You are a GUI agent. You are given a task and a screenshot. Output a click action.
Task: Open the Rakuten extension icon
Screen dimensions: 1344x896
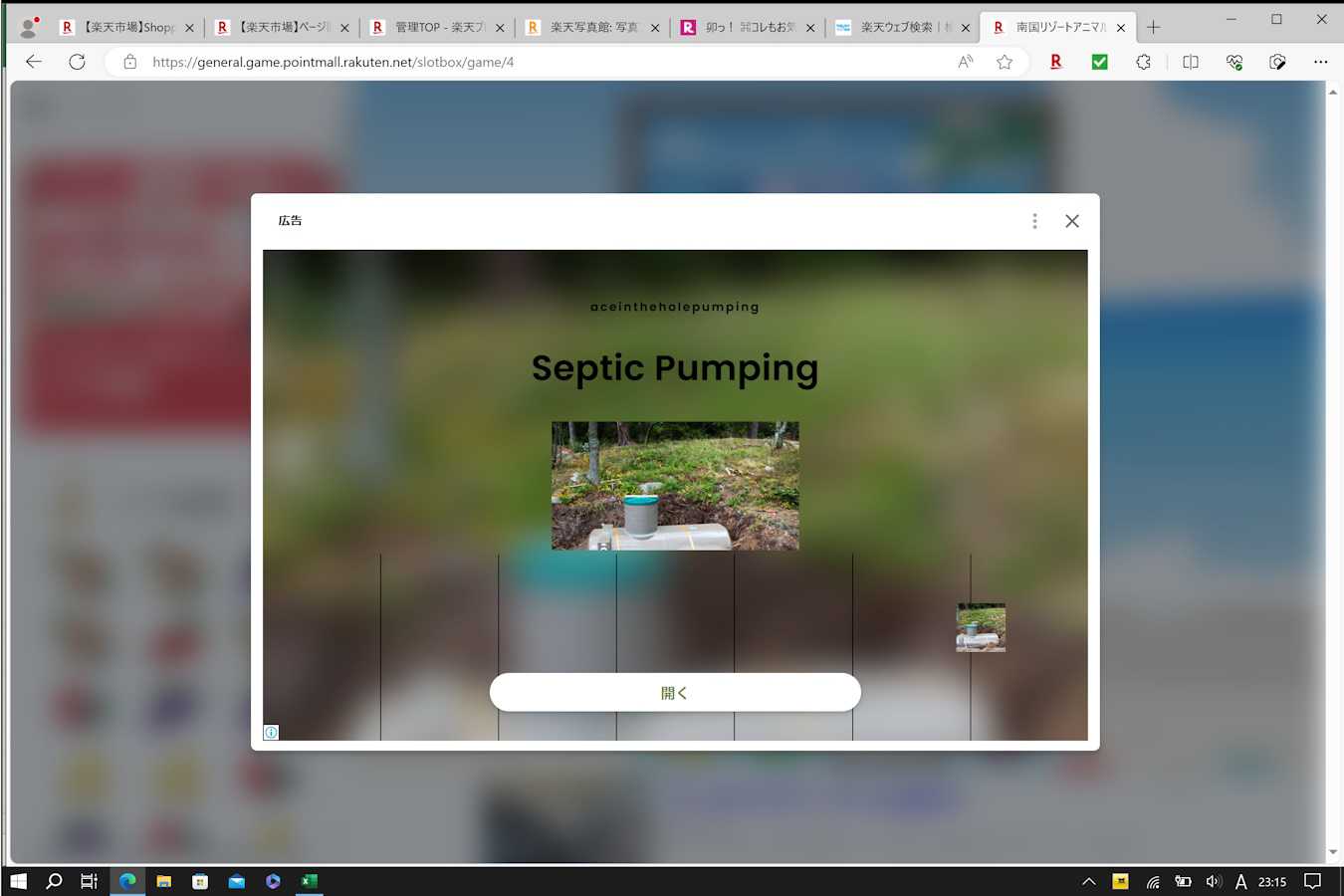[x=1055, y=62]
